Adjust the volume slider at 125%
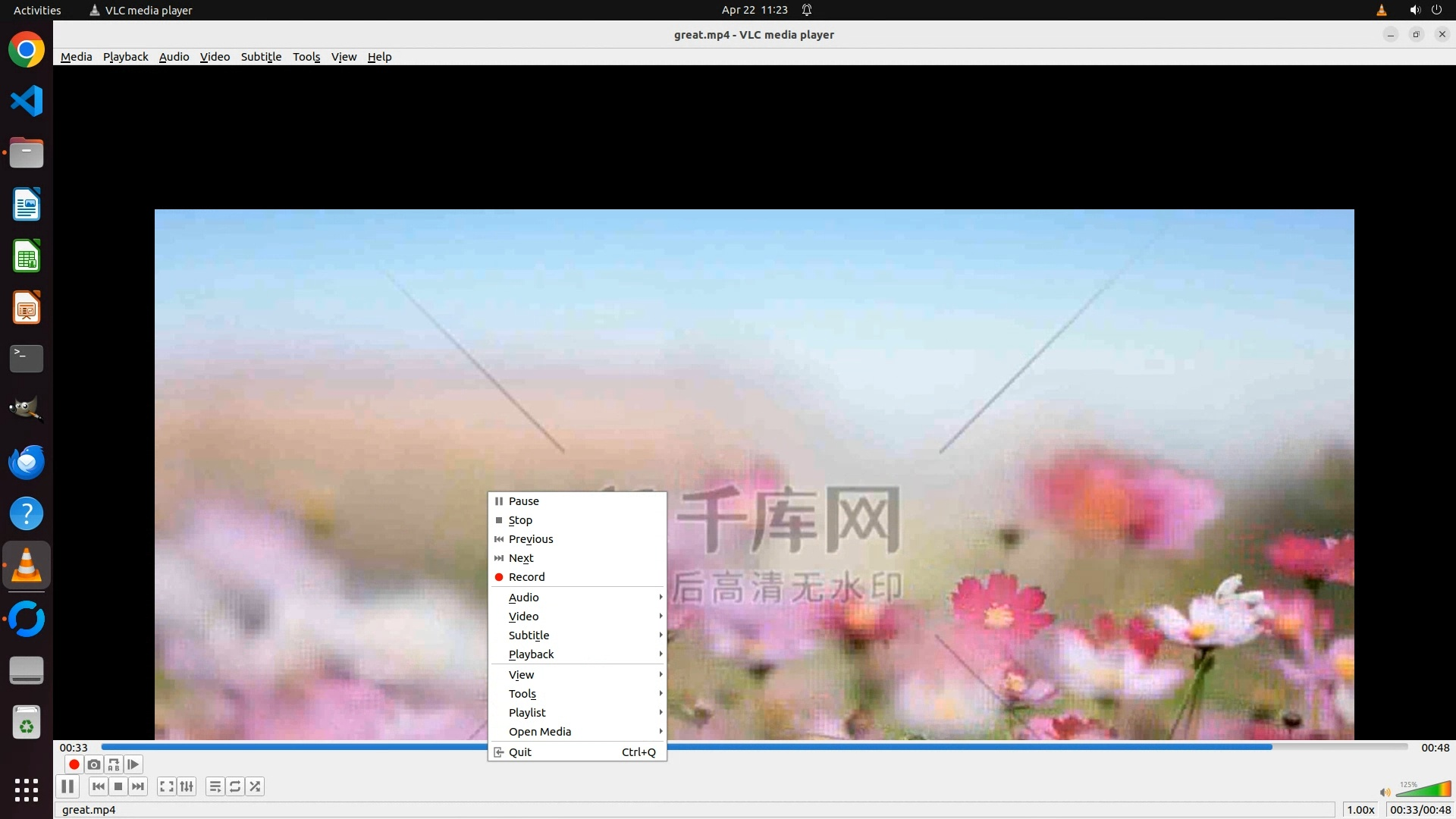This screenshot has width=1456, height=819. [1423, 790]
